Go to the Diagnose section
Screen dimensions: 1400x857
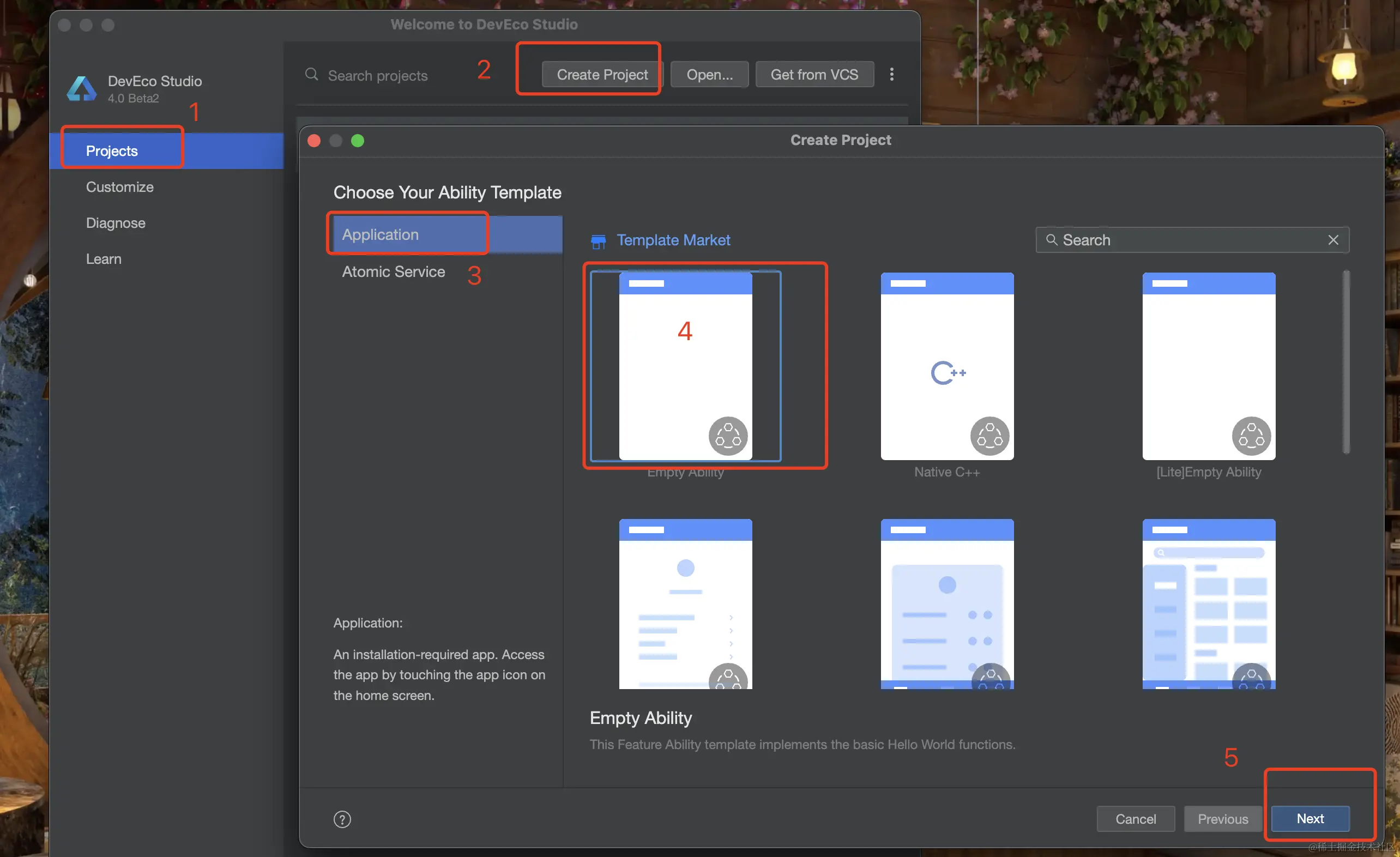tap(116, 223)
